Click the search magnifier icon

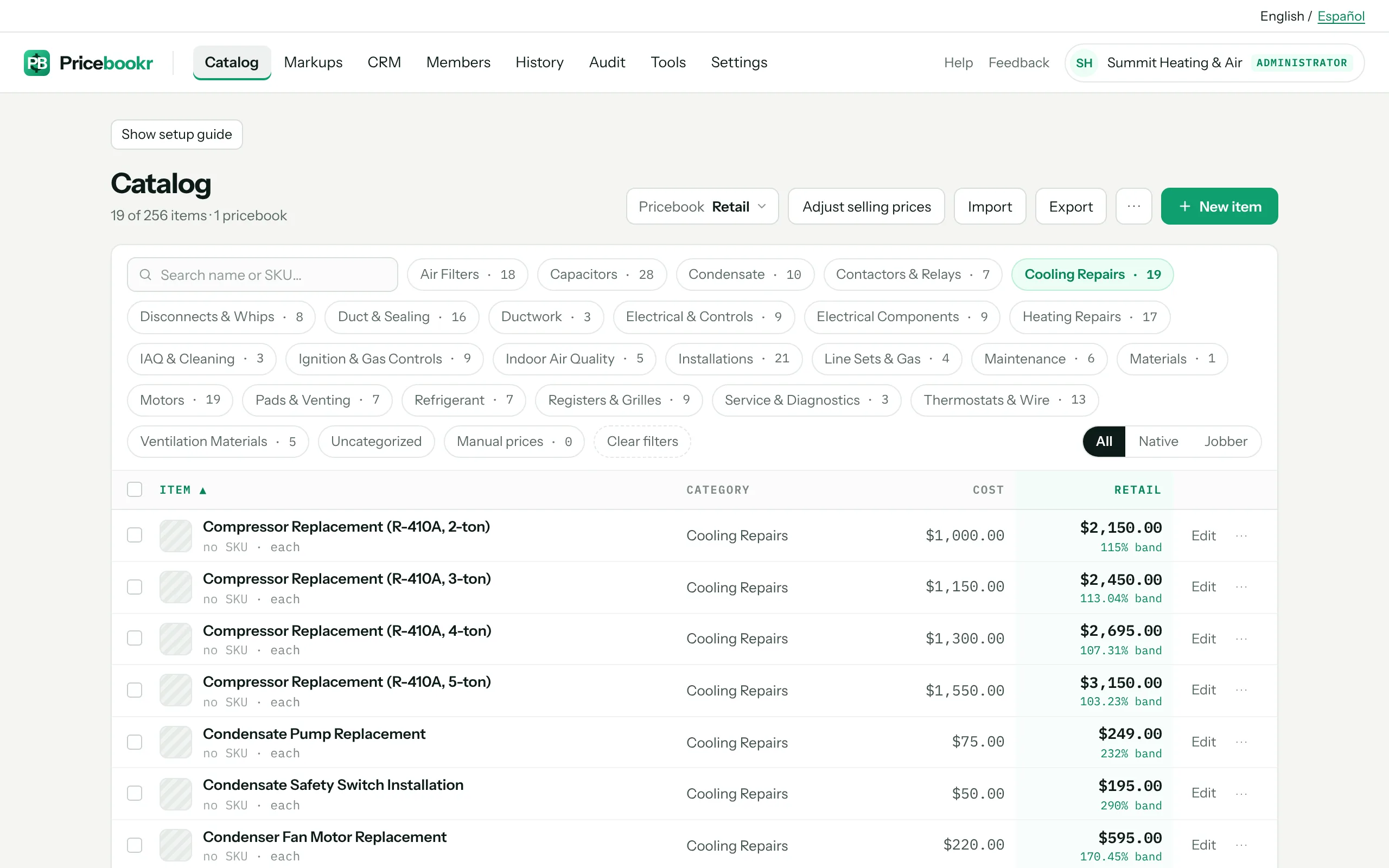(146, 275)
